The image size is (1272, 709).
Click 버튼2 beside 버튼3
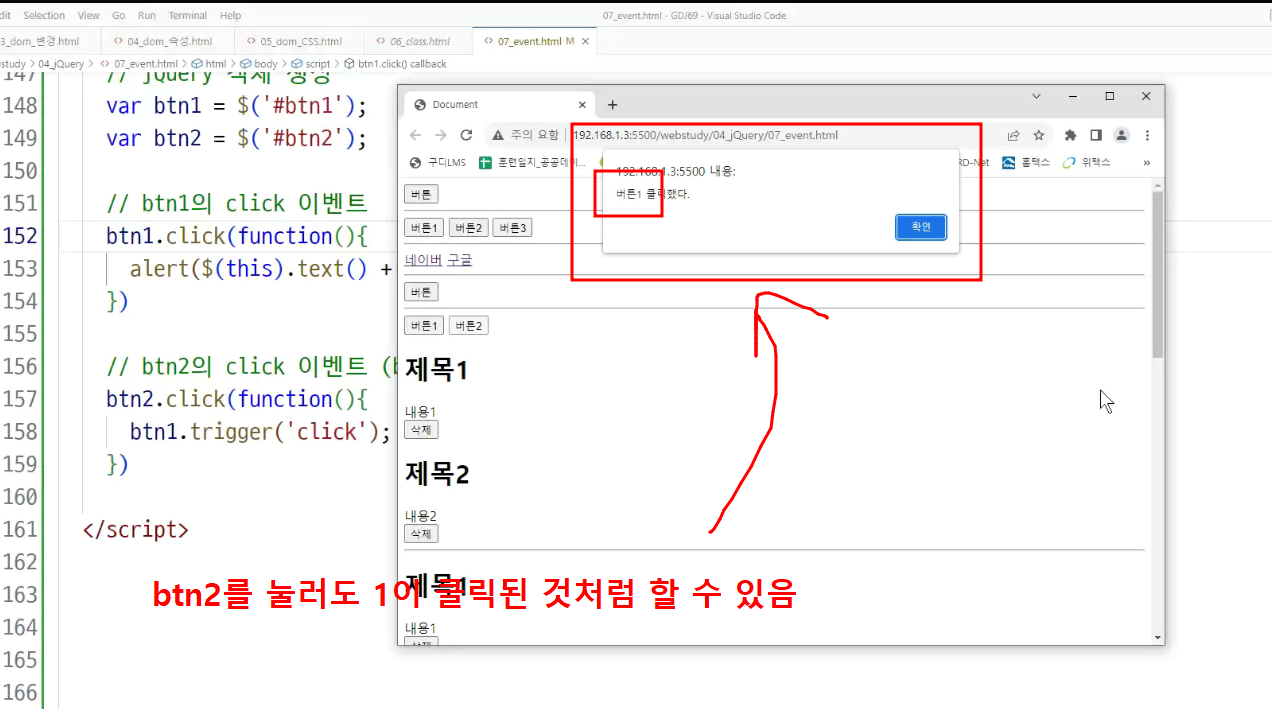pyautogui.click(x=468, y=228)
